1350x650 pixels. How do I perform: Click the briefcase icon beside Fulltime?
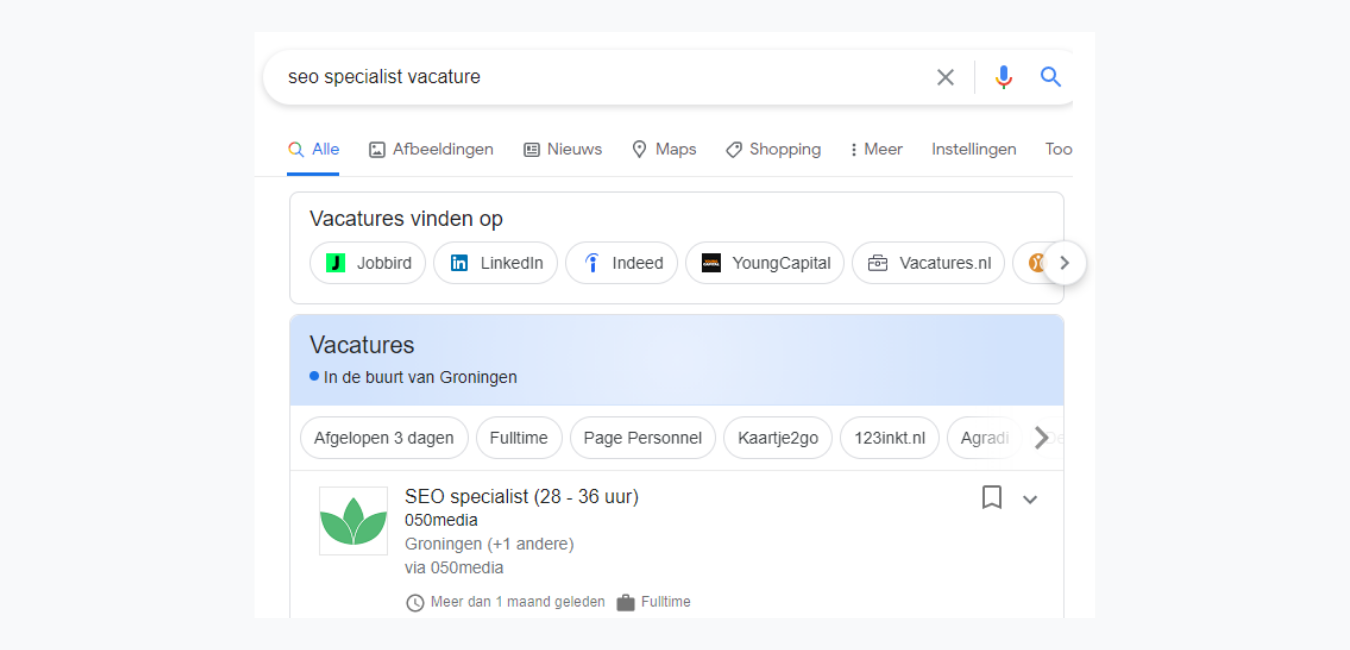pyautogui.click(x=626, y=602)
